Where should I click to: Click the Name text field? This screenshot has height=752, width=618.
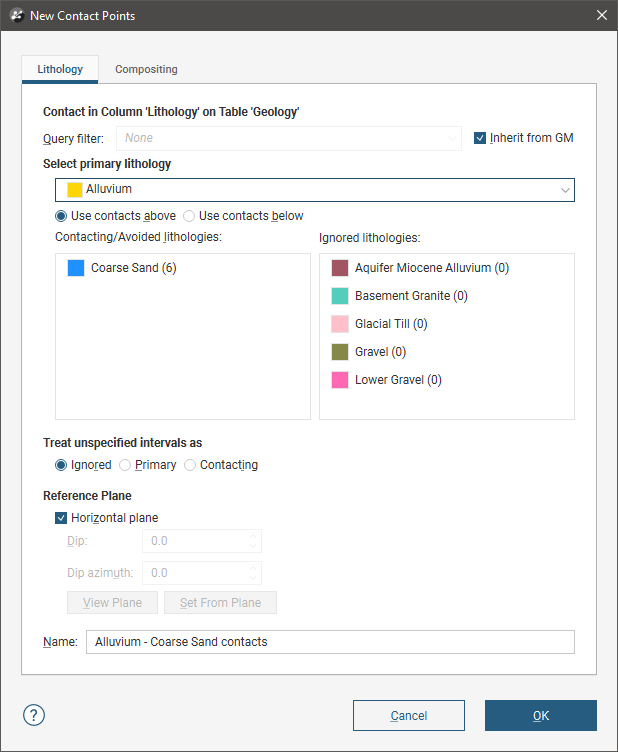330,642
